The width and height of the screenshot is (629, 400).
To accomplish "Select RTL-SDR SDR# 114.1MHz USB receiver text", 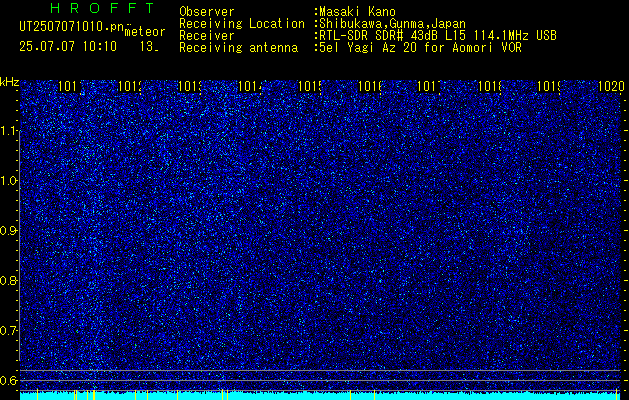I will point(436,36).
